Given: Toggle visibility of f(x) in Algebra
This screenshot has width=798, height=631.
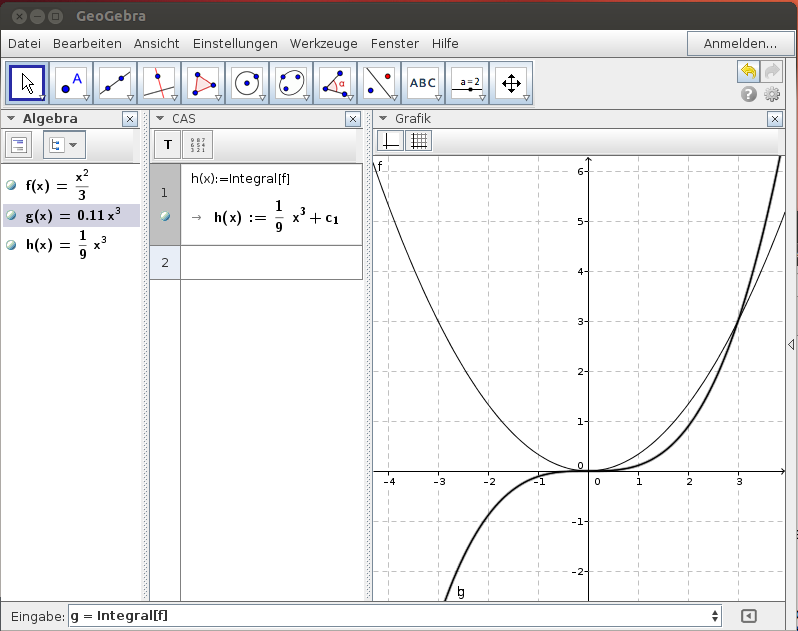Looking at the screenshot, I should [x=11, y=185].
